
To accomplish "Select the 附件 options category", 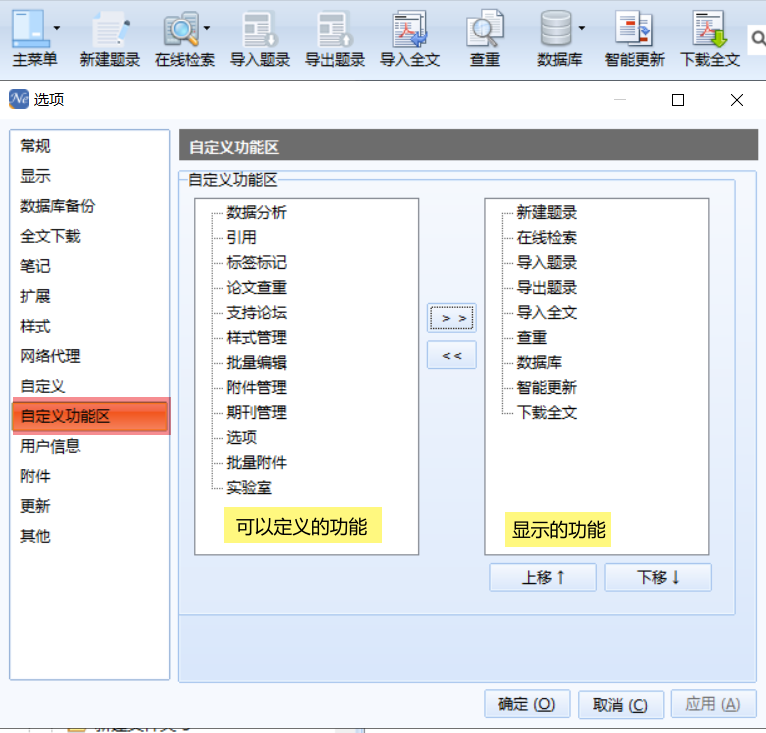I will (x=35, y=476).
